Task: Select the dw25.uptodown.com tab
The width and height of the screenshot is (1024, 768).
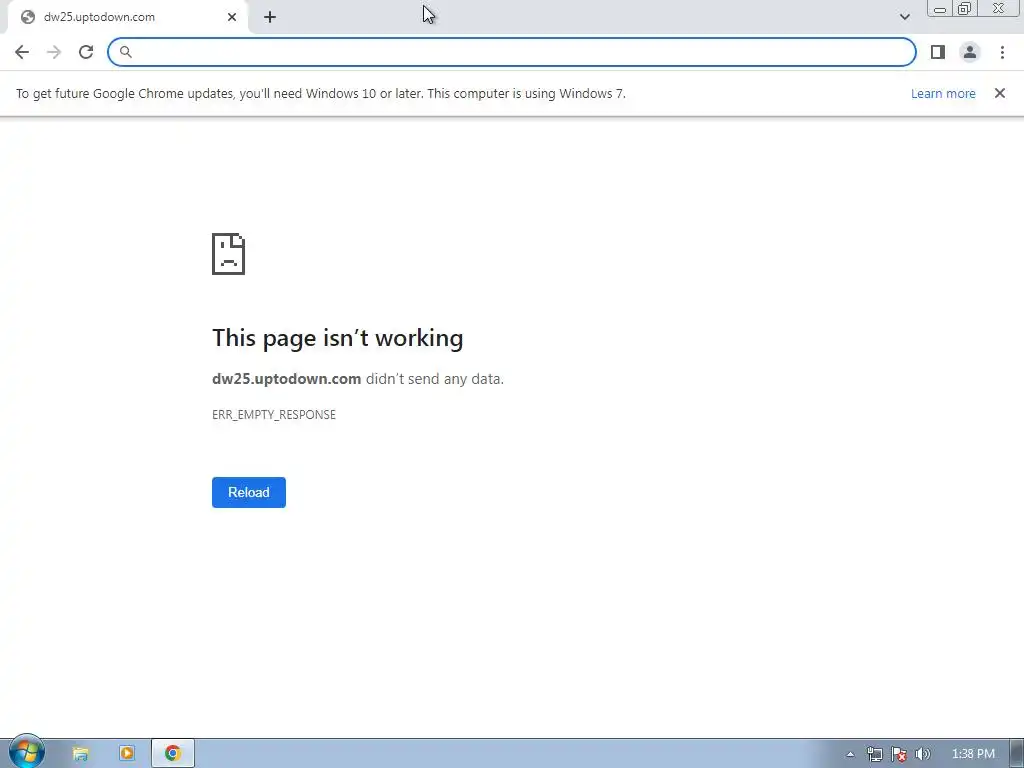Action: coord(128,17)
